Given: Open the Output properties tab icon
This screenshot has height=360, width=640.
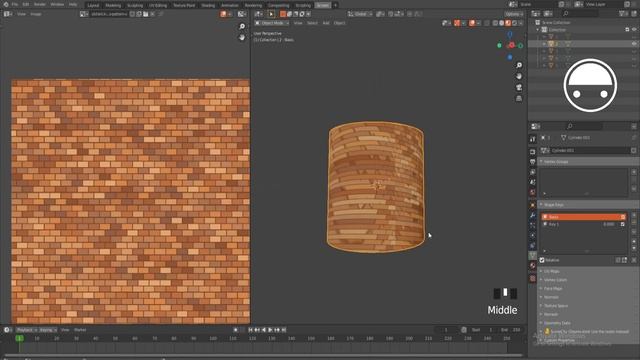Looking at the screenshot, I should tap(533, 162).
